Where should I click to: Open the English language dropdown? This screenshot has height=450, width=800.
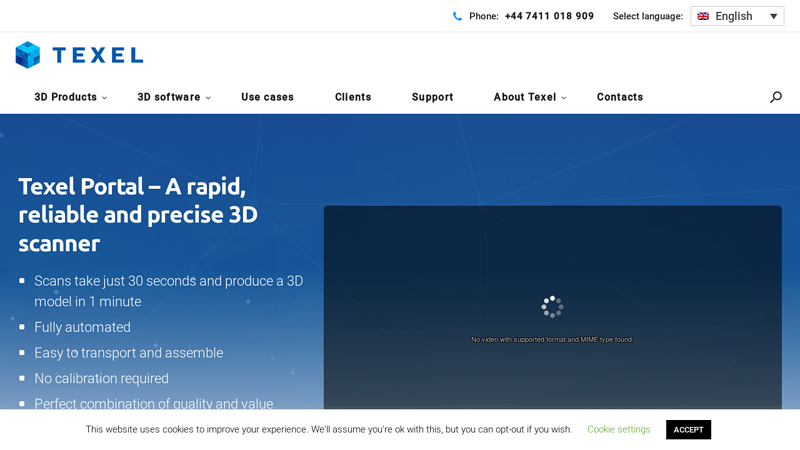[737, 16]
